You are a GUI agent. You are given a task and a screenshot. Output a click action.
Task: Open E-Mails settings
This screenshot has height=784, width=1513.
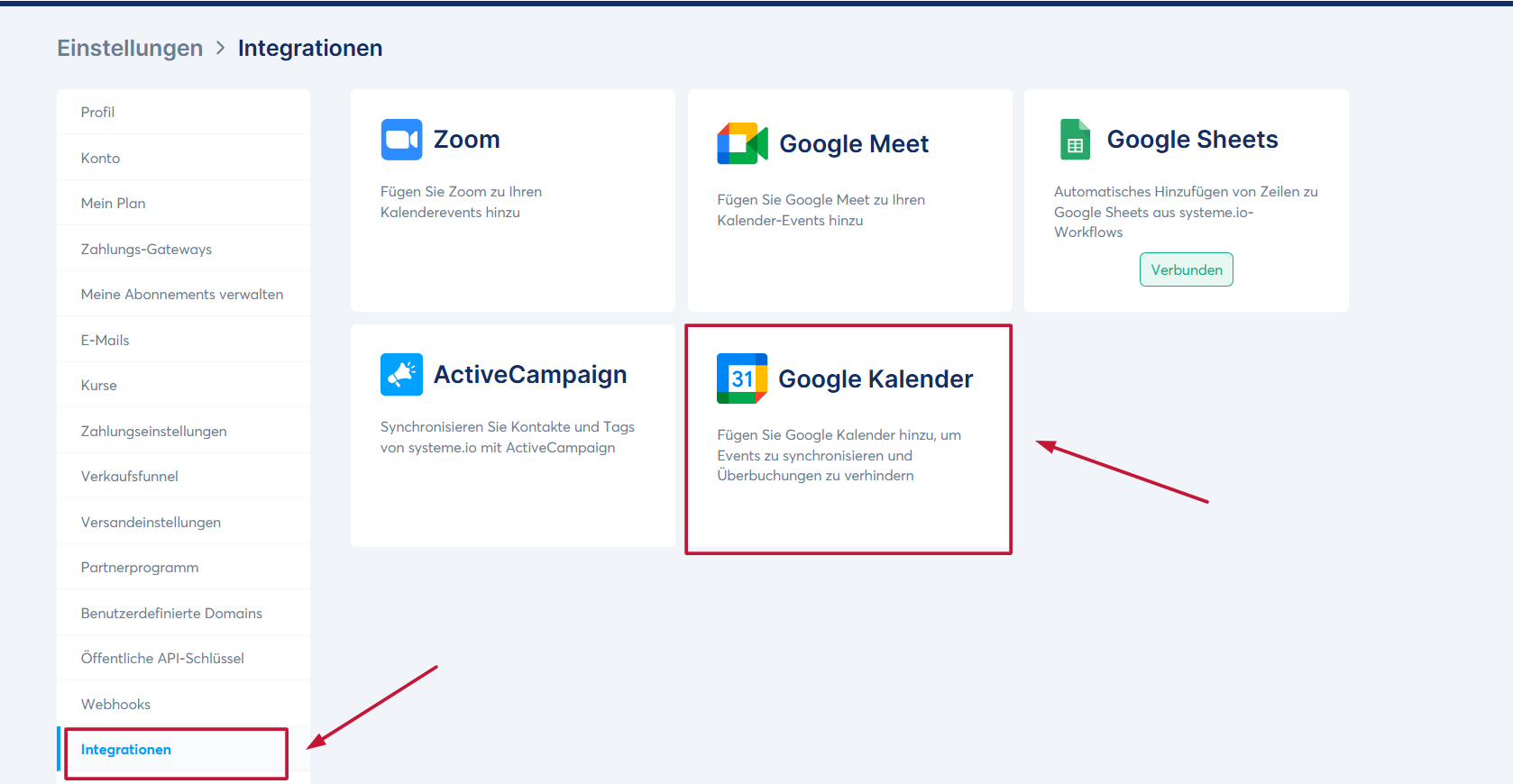click(x=184, y=340)
